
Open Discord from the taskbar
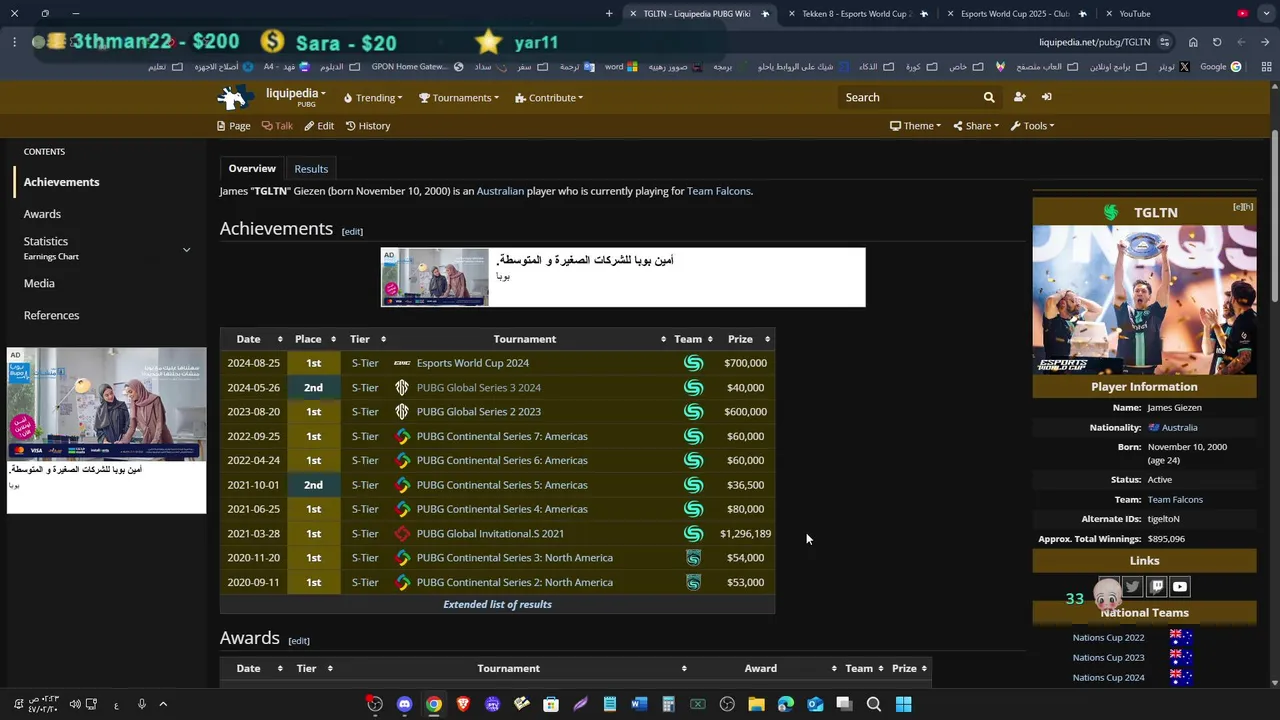404,704
